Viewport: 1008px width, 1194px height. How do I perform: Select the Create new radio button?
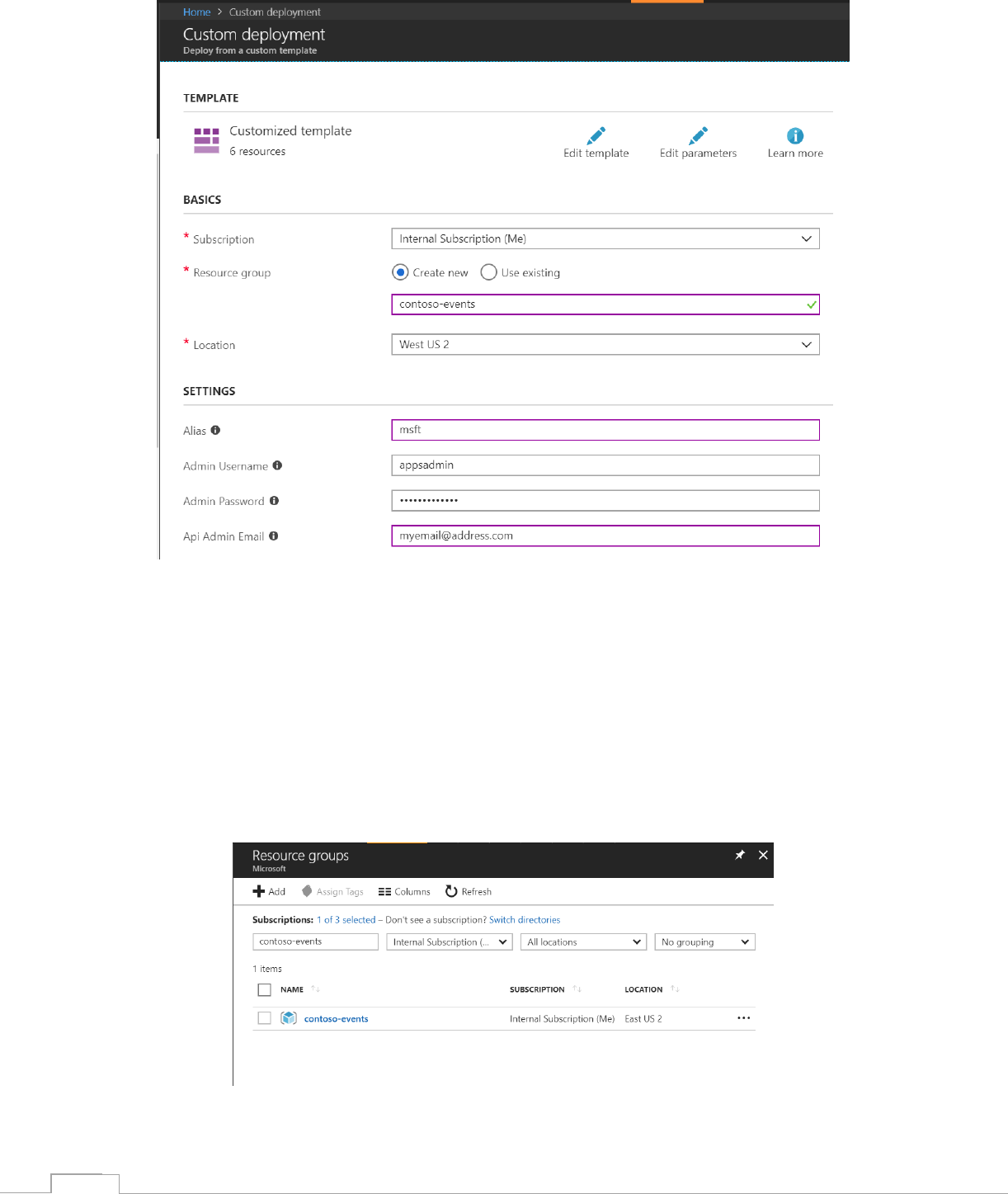401,272
